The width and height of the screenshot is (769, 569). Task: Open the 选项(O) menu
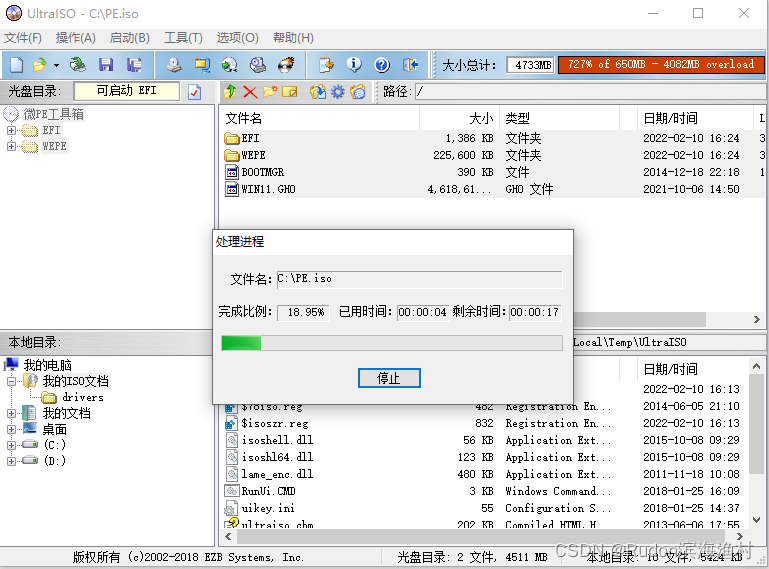[x=237, y=38]
